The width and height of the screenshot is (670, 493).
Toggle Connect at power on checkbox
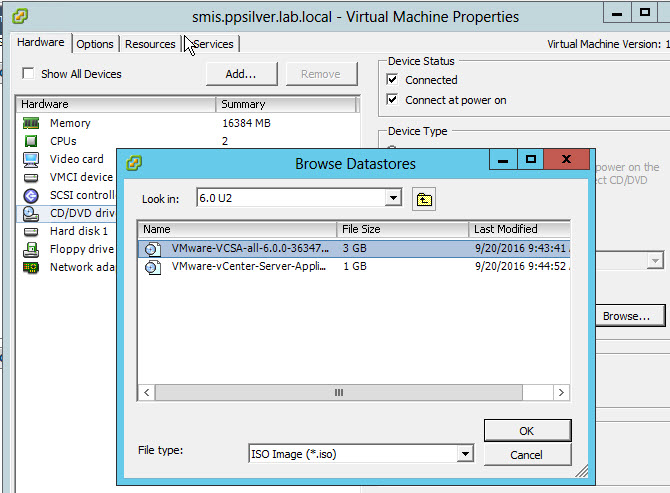392,100
